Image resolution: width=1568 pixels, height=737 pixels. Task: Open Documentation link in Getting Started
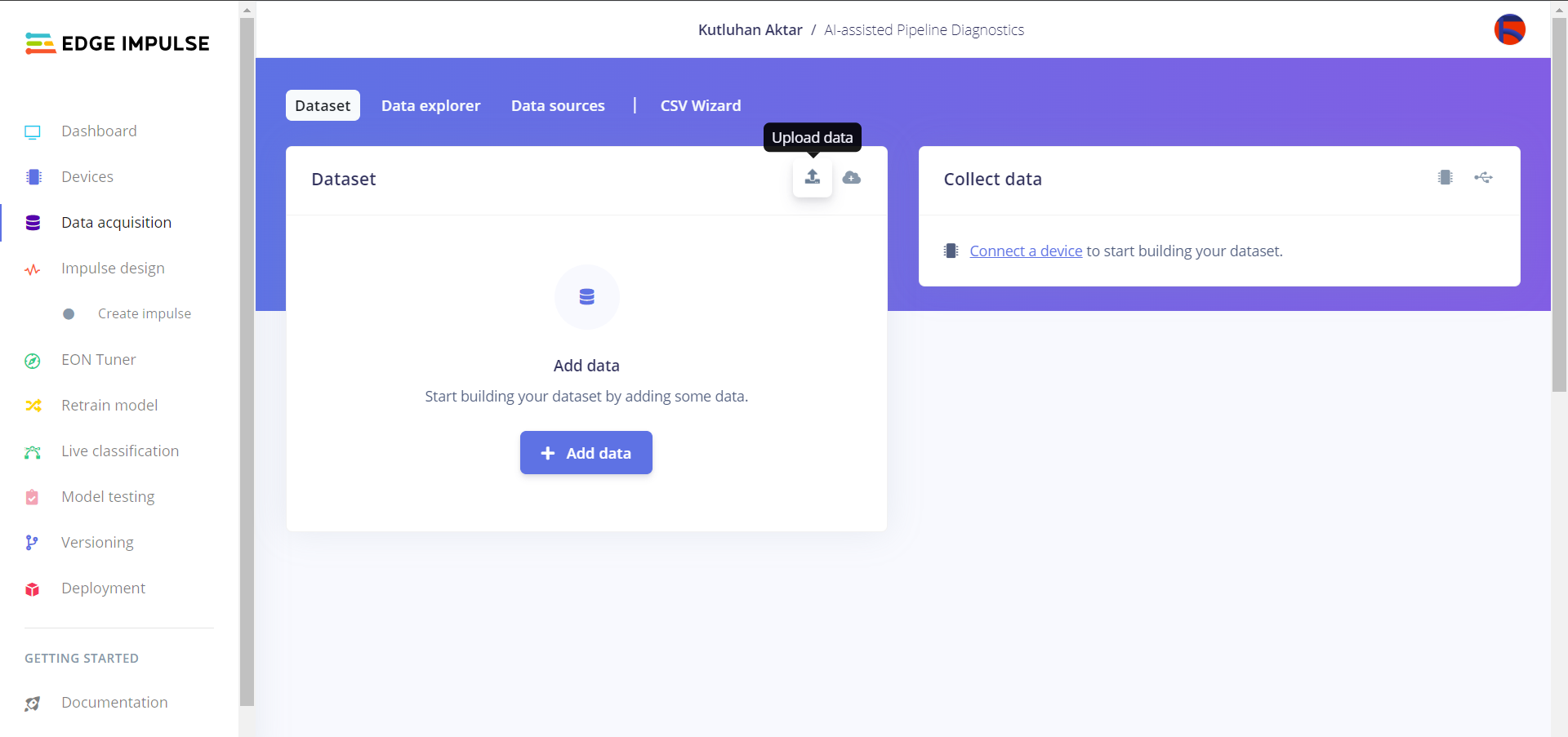(114, 703)
